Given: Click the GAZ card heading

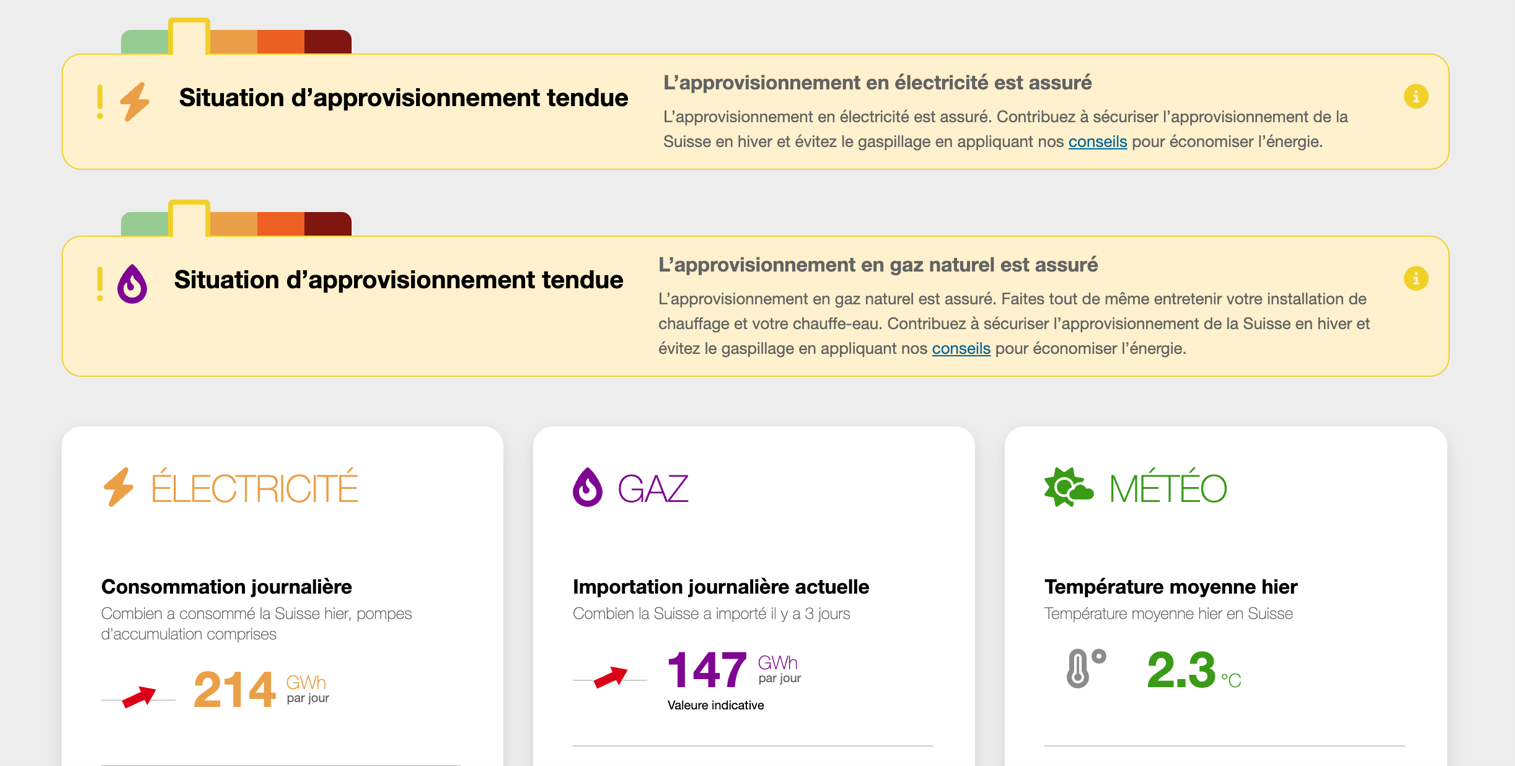Looking at the screenshot, I should 653,488.
